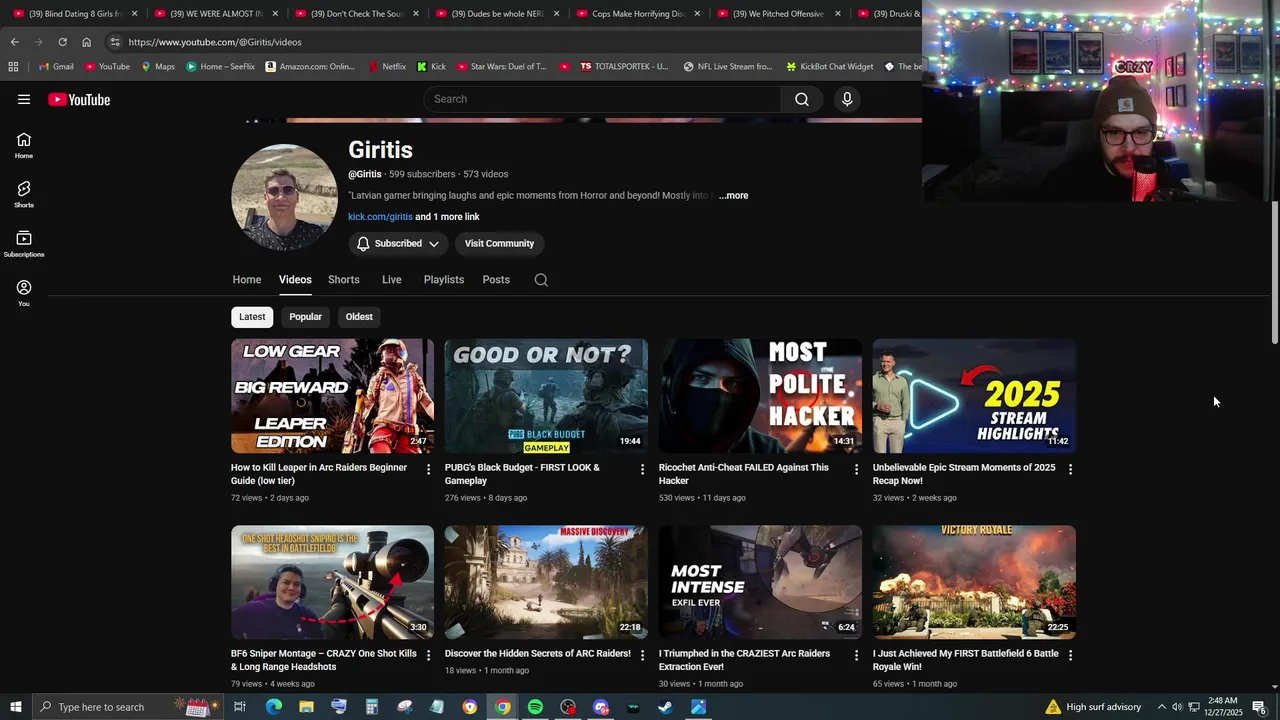This screenshot has height=720, width=1280.
Task: Open Microsoft Edge from the taskbar
Action: [274, 707]
